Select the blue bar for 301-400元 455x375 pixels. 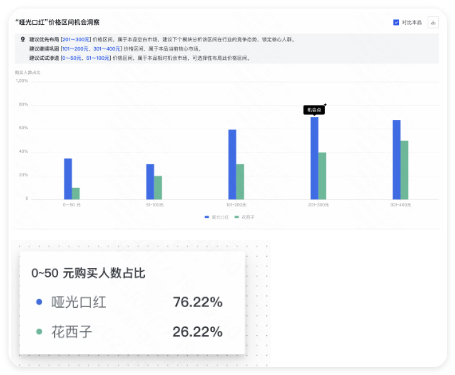click(397, 160)
